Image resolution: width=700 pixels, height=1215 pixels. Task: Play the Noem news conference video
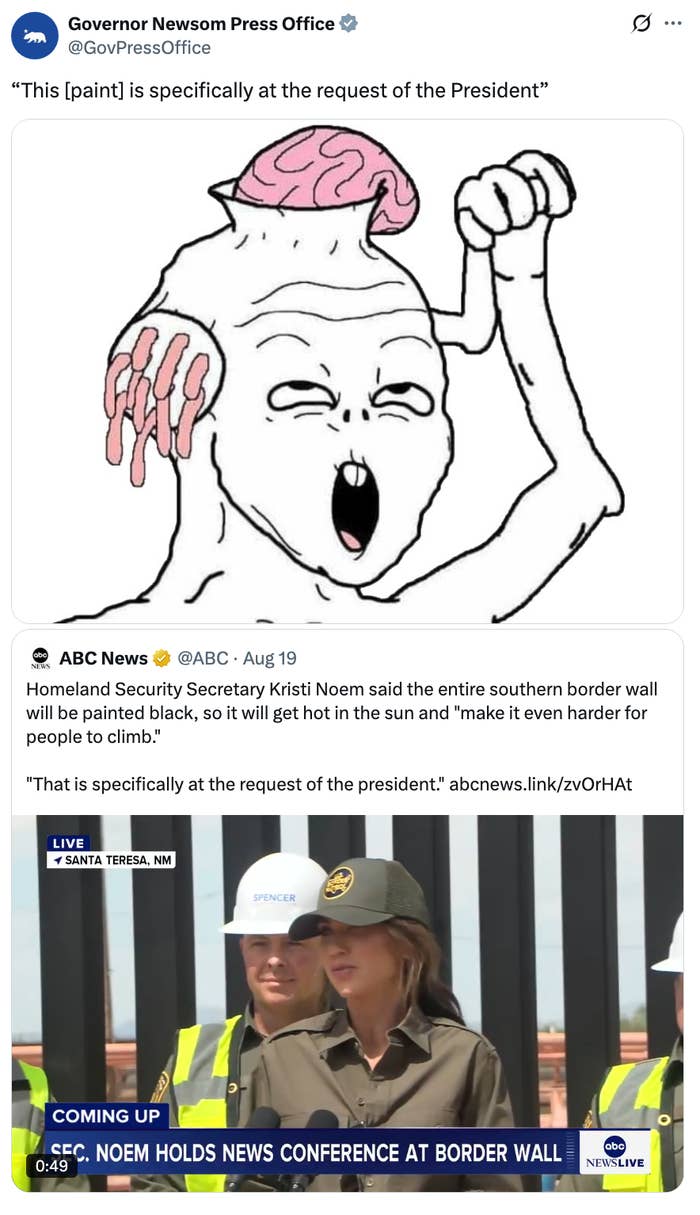(x=347, y=1003)
